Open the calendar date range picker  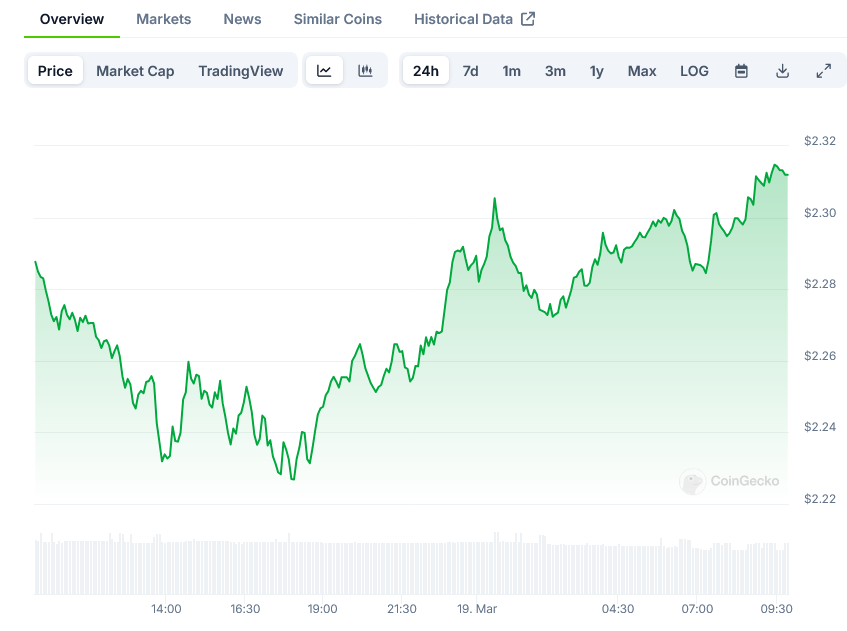click(x=741, y=71)
